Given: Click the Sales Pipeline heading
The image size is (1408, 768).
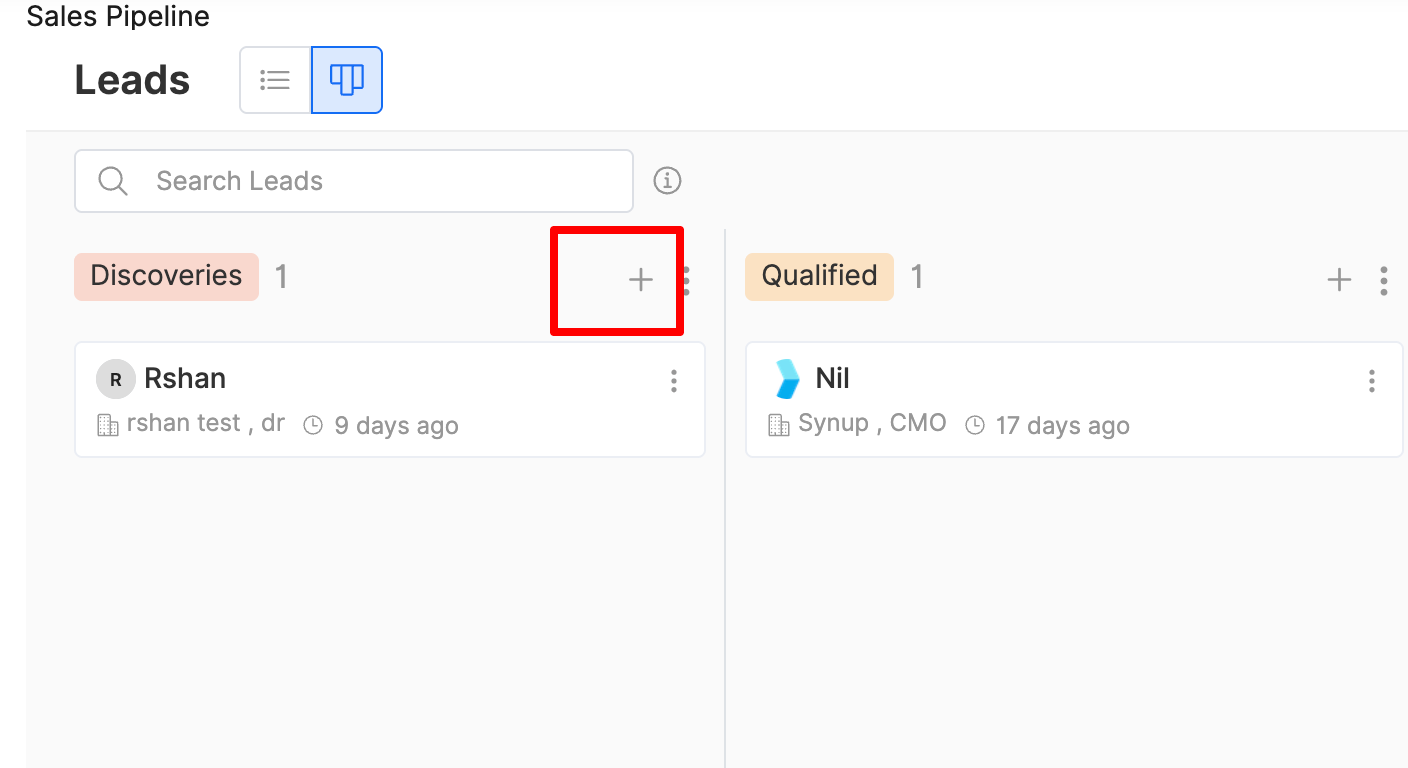Looking at the screenshot, I should 118,16.
